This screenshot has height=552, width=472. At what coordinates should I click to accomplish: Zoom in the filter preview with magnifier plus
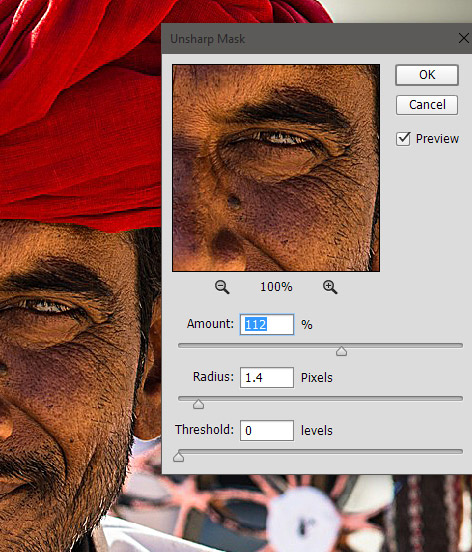click(x=330, y=287)
